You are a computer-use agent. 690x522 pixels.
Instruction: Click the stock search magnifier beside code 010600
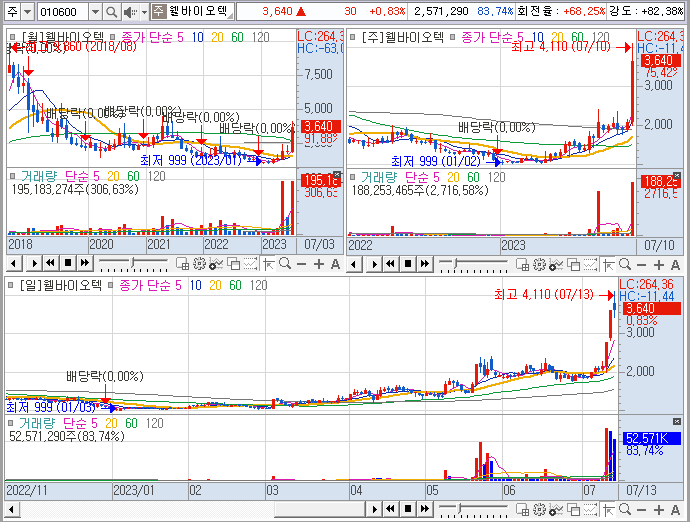pos(111,12)
